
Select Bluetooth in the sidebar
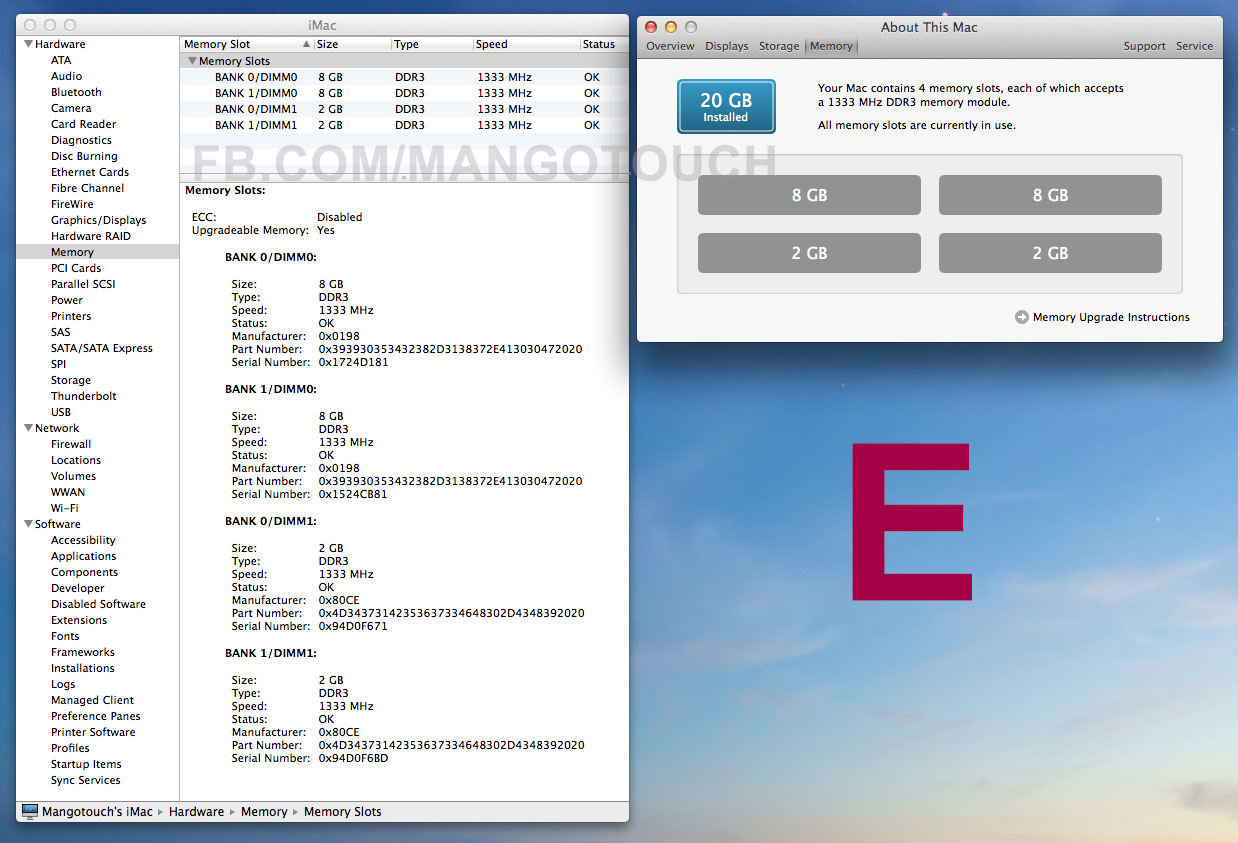coord(76,92)
